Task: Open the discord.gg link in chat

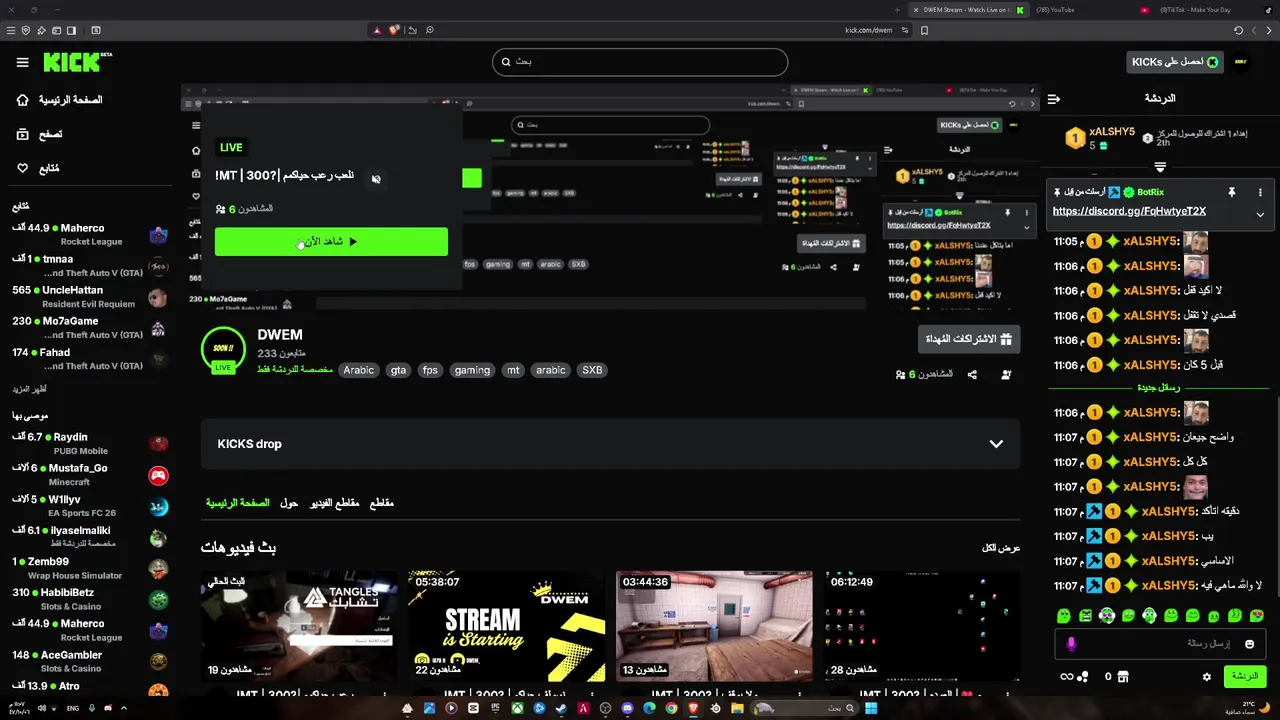Action: pyautogui.click(x=1129, y=211)
